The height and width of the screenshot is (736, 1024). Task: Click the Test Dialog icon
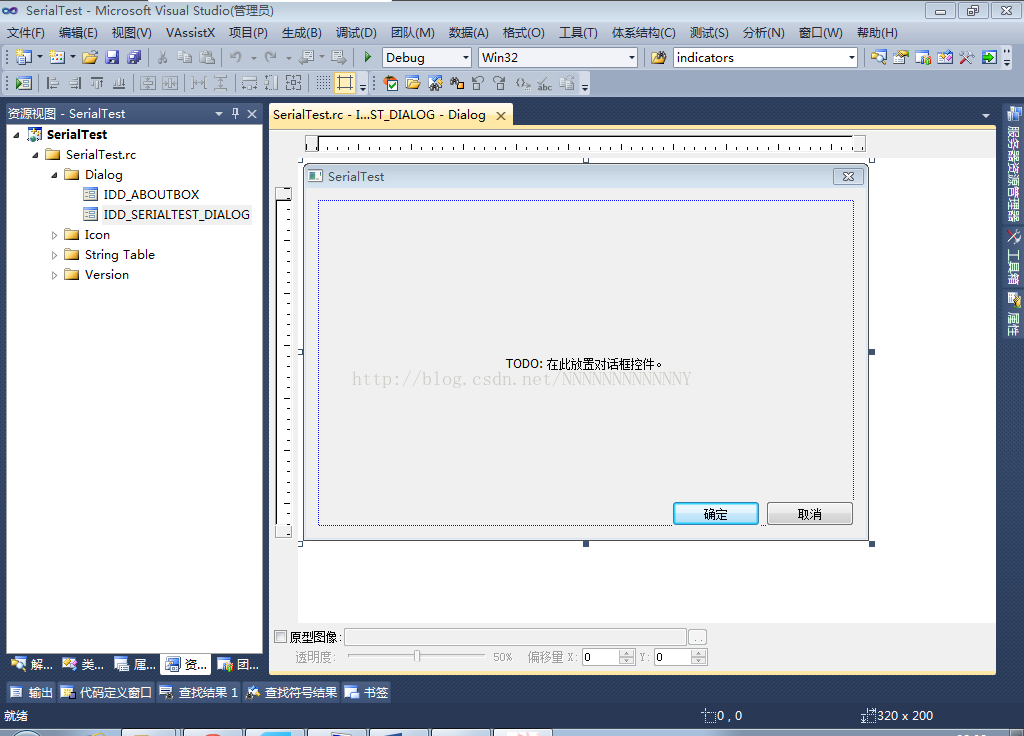click(24, 83)
